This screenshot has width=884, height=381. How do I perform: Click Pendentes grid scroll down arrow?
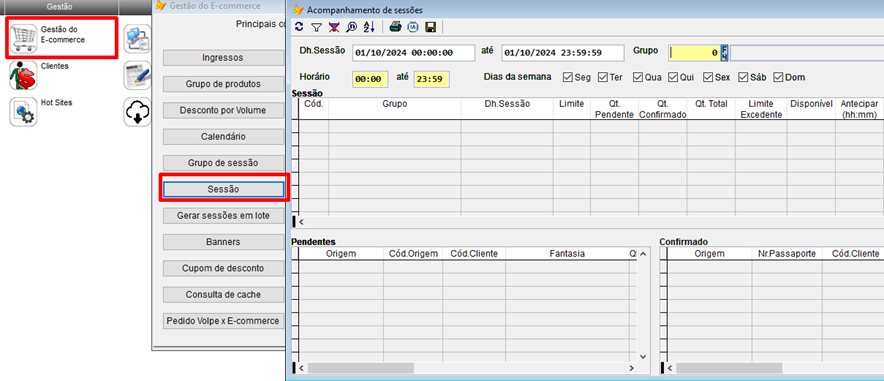point(643,357)
